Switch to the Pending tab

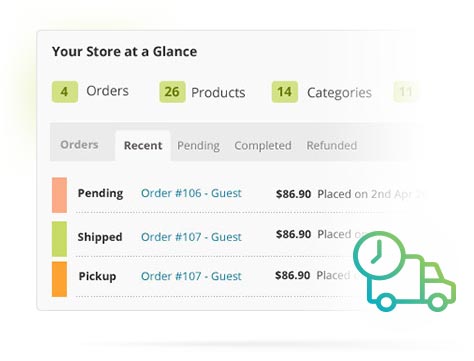tap(198, 146)
